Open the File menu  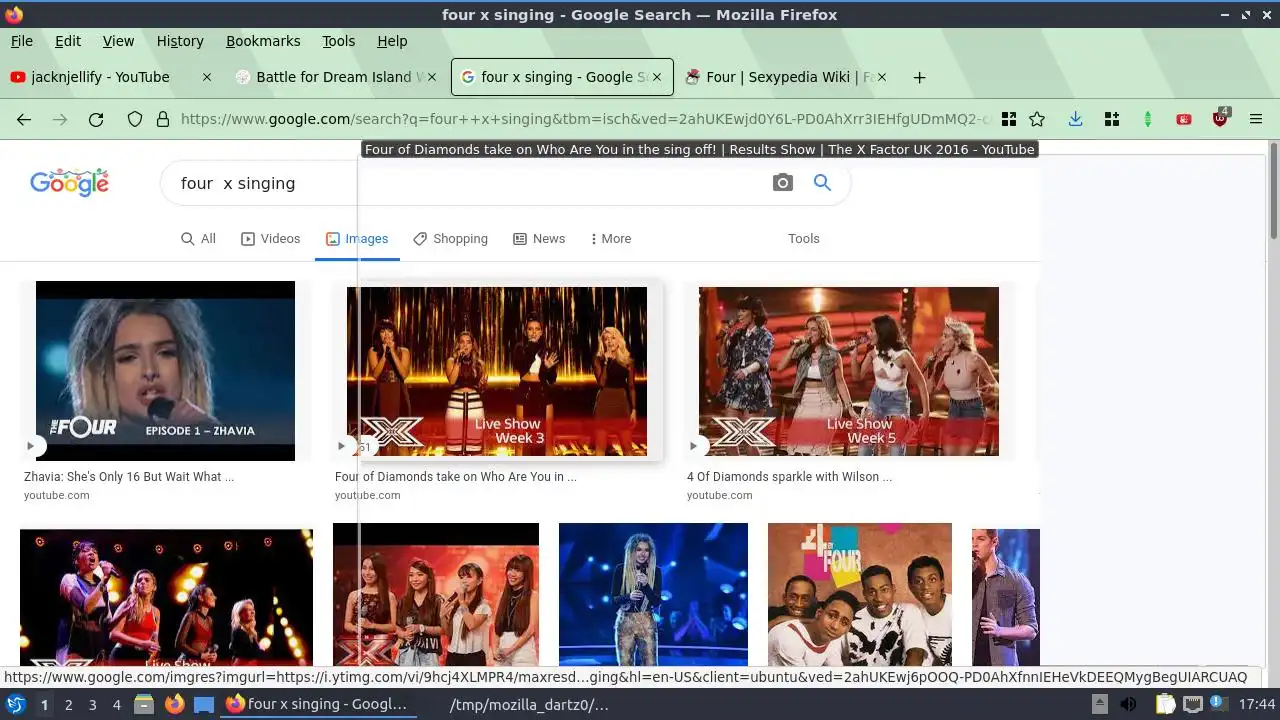point(21,41)
